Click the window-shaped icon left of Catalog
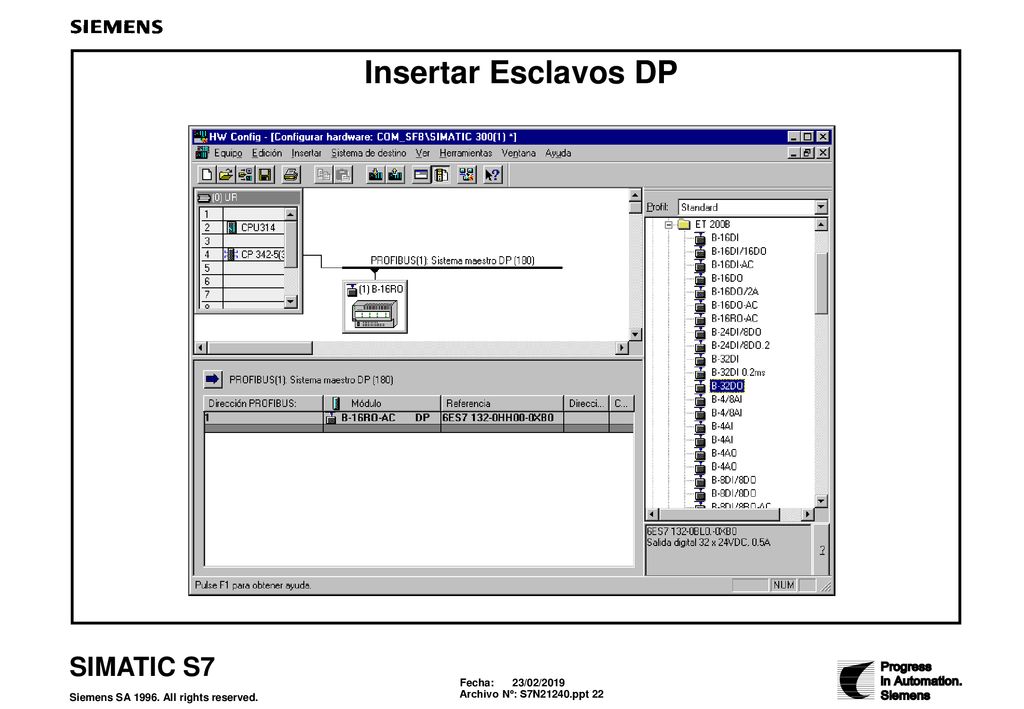The image size is (1024, 709). click(422, 174)
